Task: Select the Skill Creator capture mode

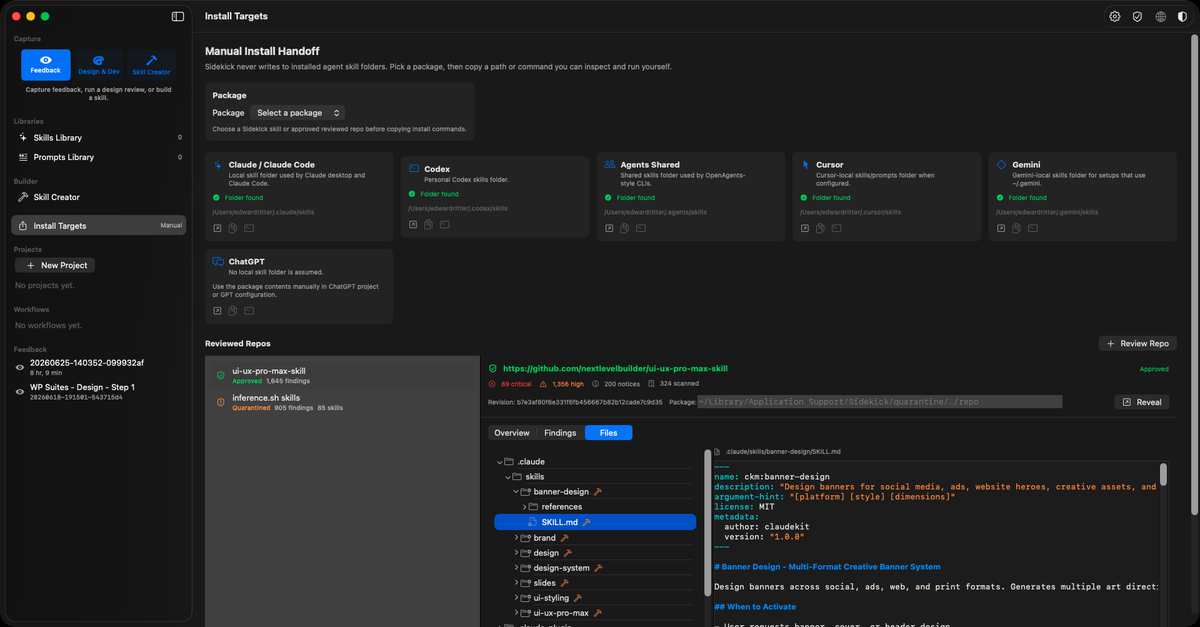Action: [x=151, y=65]
